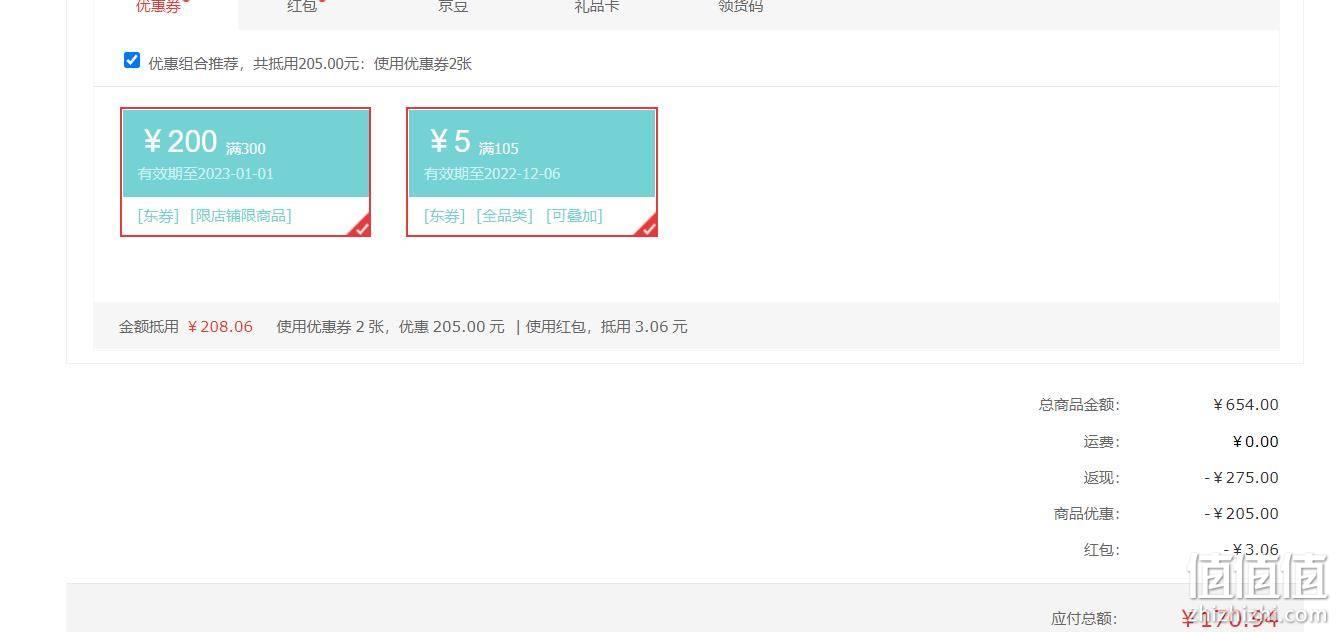Uncheck the 优惠组合推荐 checkbox

(x=132, y=61)
